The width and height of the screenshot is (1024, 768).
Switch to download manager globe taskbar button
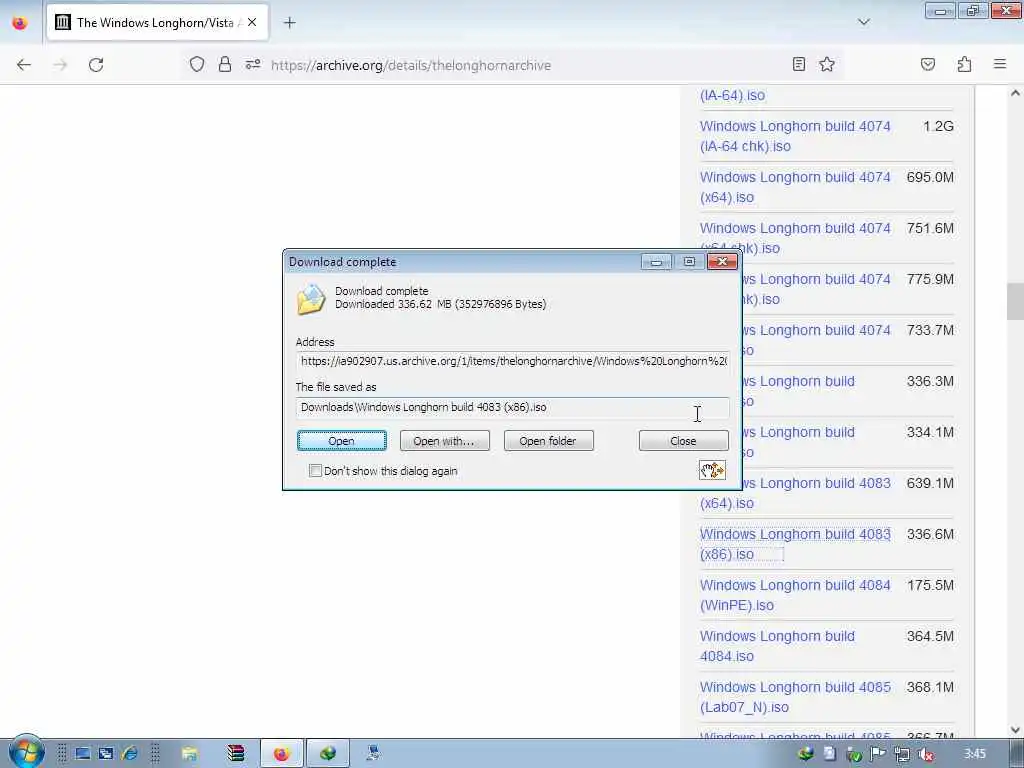click(x=328, y=754)
